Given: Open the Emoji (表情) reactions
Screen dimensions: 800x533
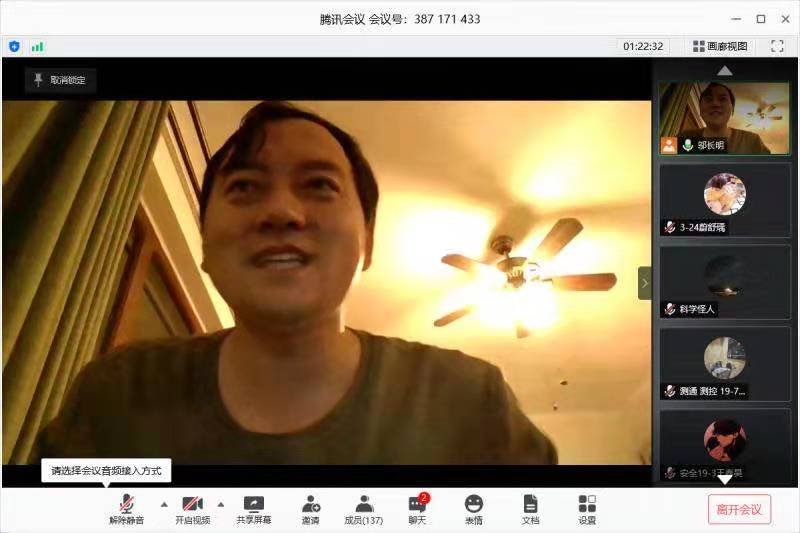Looking at the screenshot, I should (x=473, y=509).
